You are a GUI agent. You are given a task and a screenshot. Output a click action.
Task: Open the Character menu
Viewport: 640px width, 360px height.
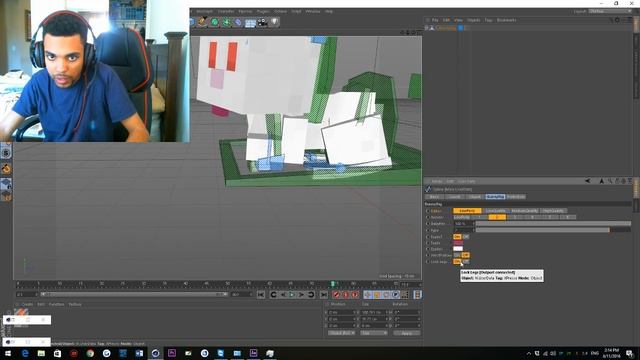(x=226, y=11)
